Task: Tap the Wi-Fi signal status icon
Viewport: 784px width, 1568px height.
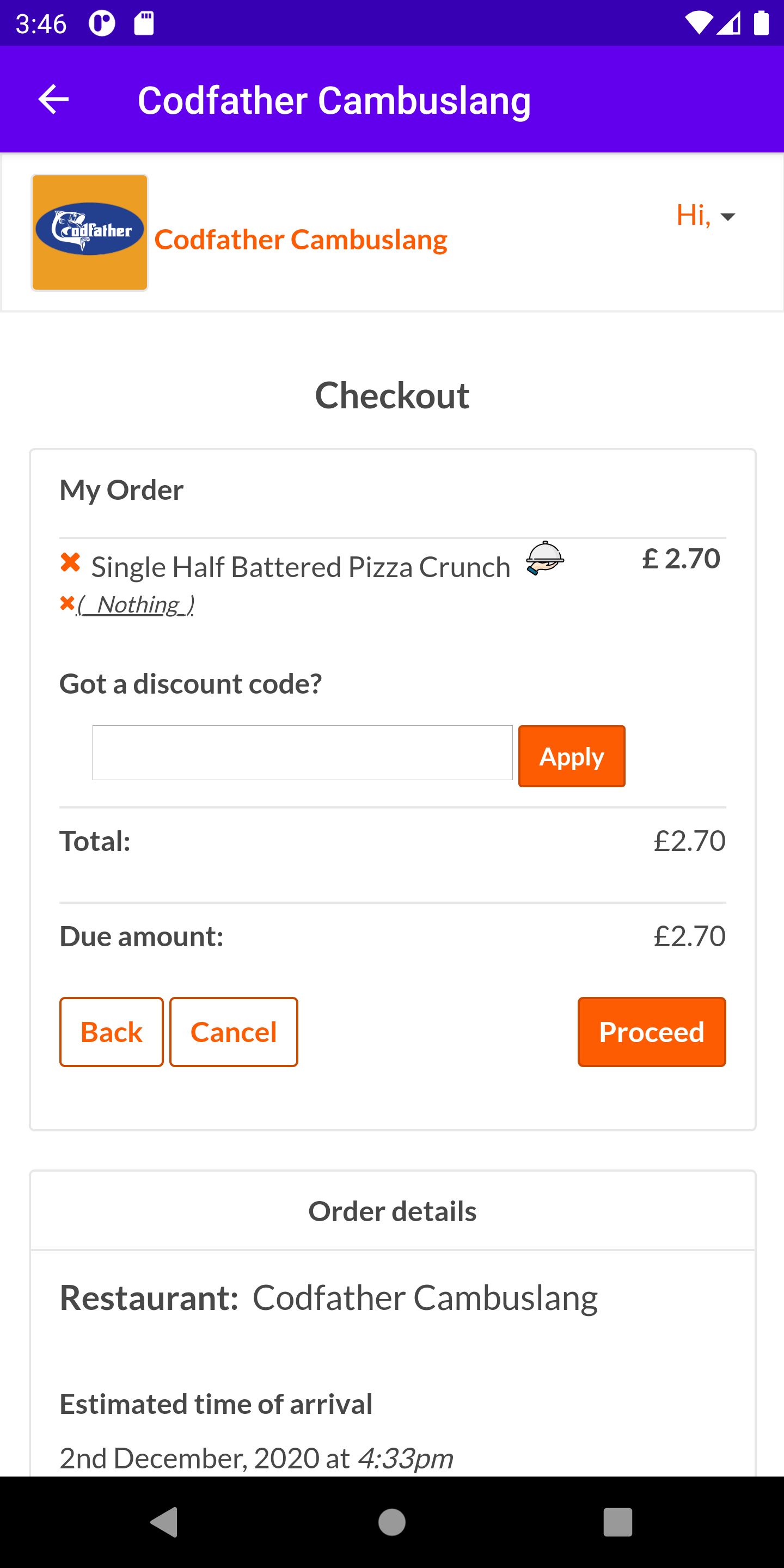Action: (697, 23)
